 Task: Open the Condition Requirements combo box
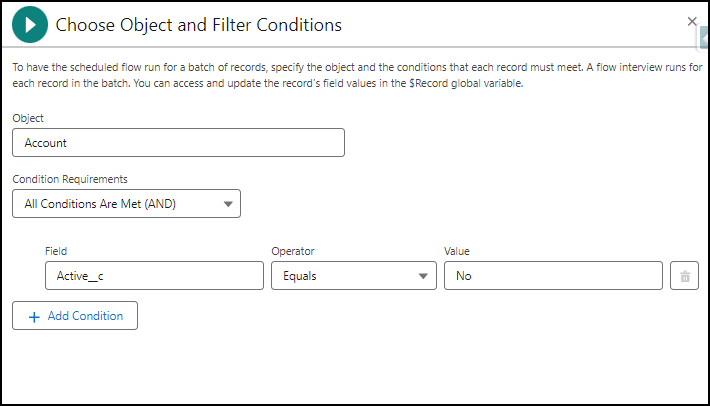[126, 204]
